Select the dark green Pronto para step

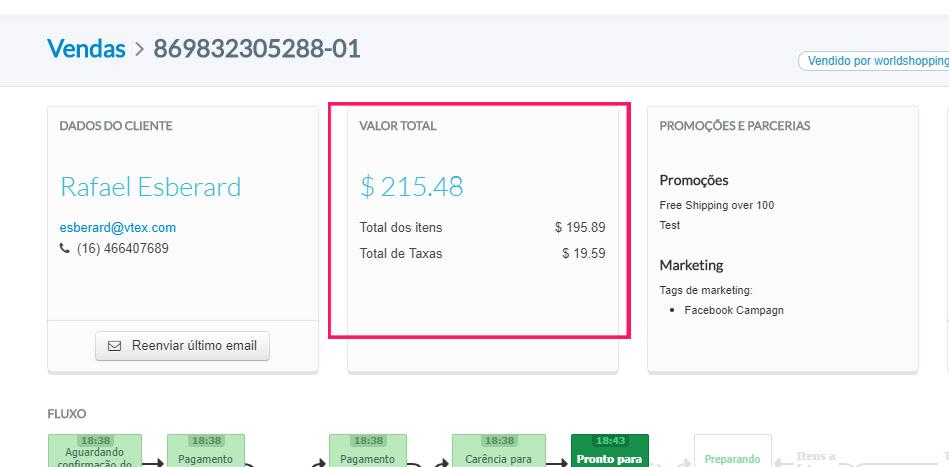(x=609, y=451)
